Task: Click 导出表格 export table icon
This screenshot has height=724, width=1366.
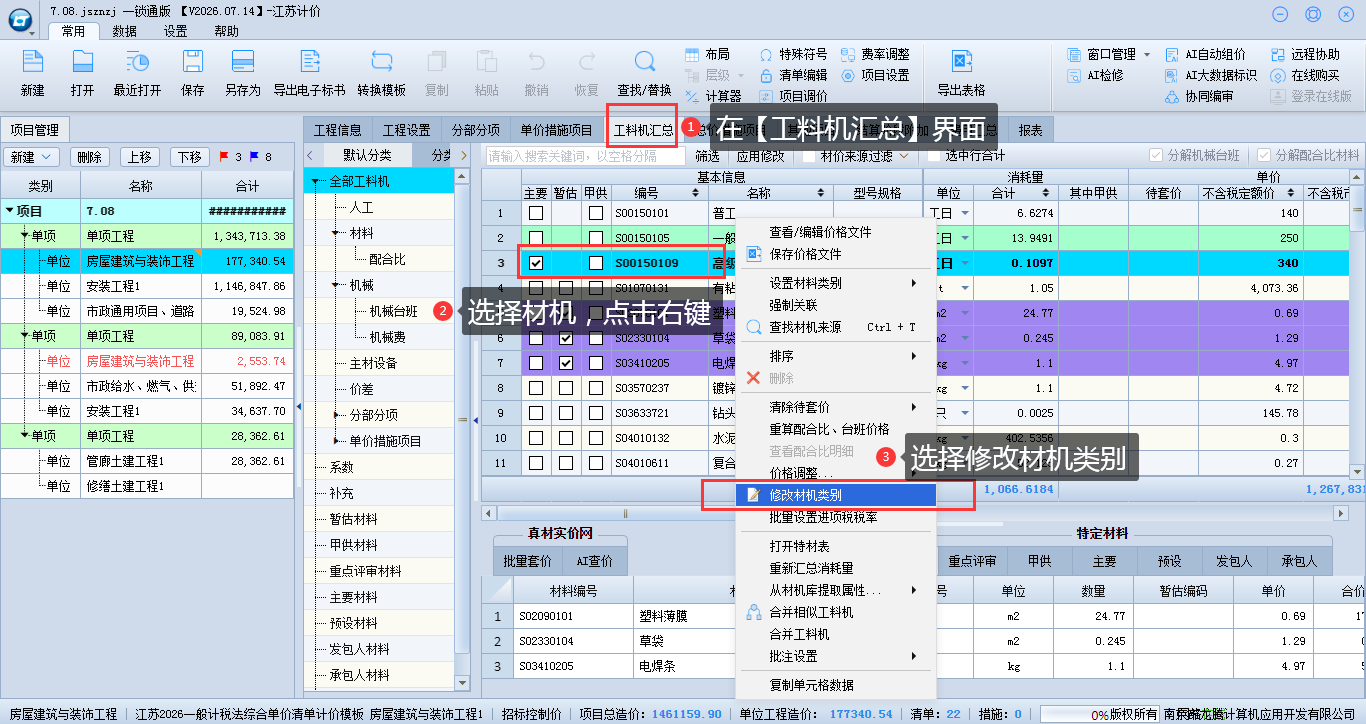Action: click(x=961, y=62)
